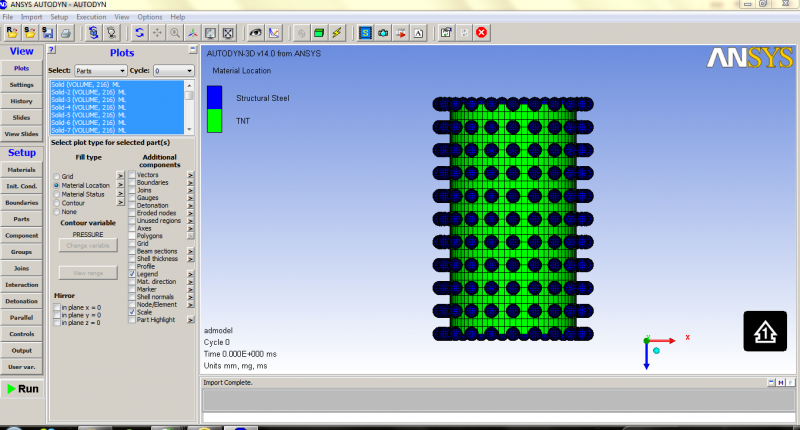Select the rotate view tool
800x430 pixels.
[139, 33]
